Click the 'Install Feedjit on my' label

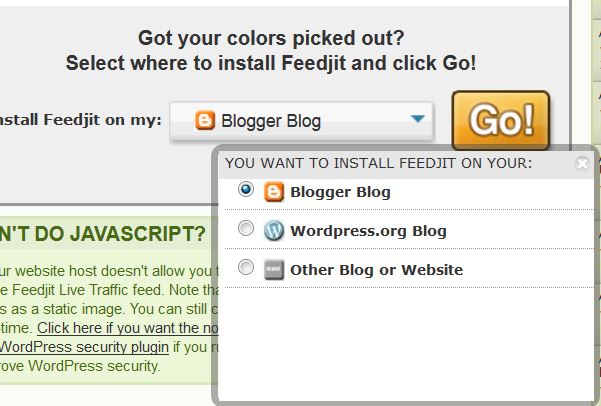pos(80,120)
